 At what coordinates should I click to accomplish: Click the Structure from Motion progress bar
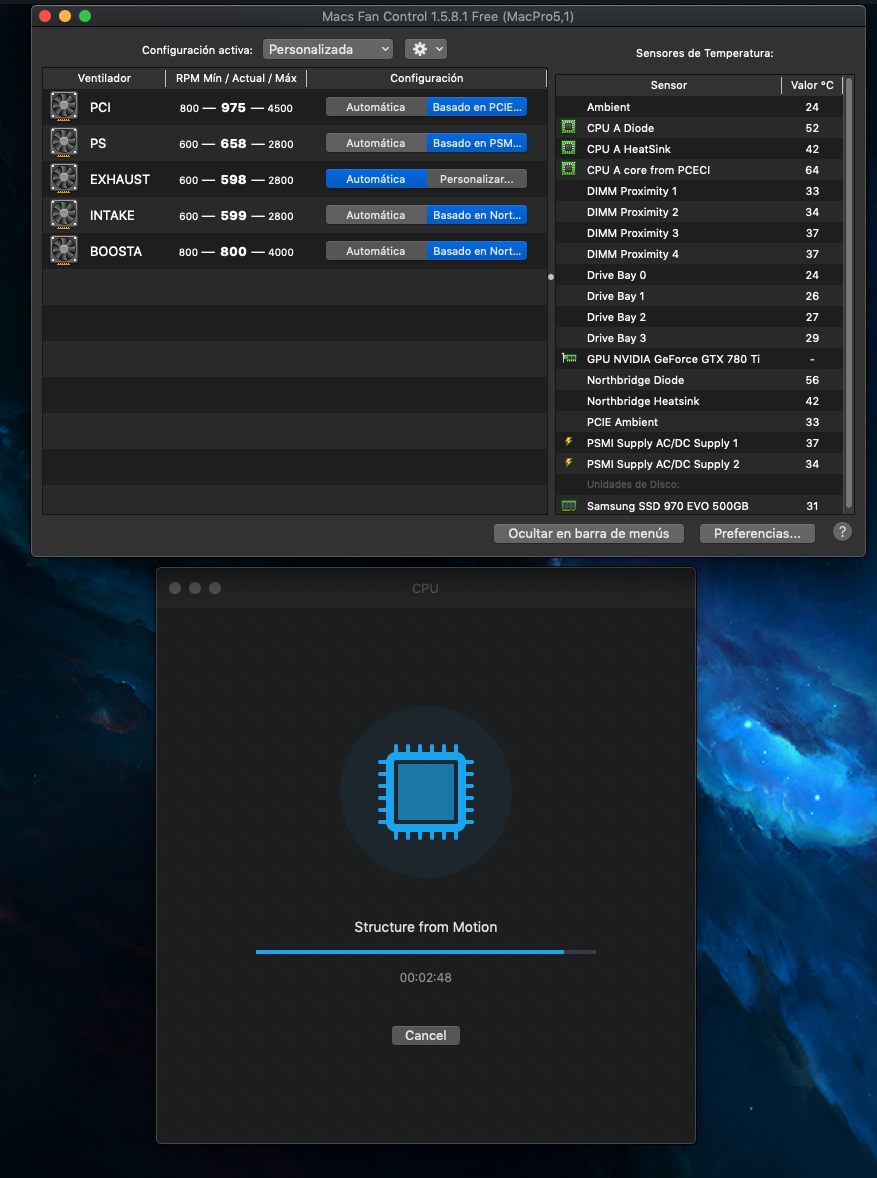click(x=425, y=952)
